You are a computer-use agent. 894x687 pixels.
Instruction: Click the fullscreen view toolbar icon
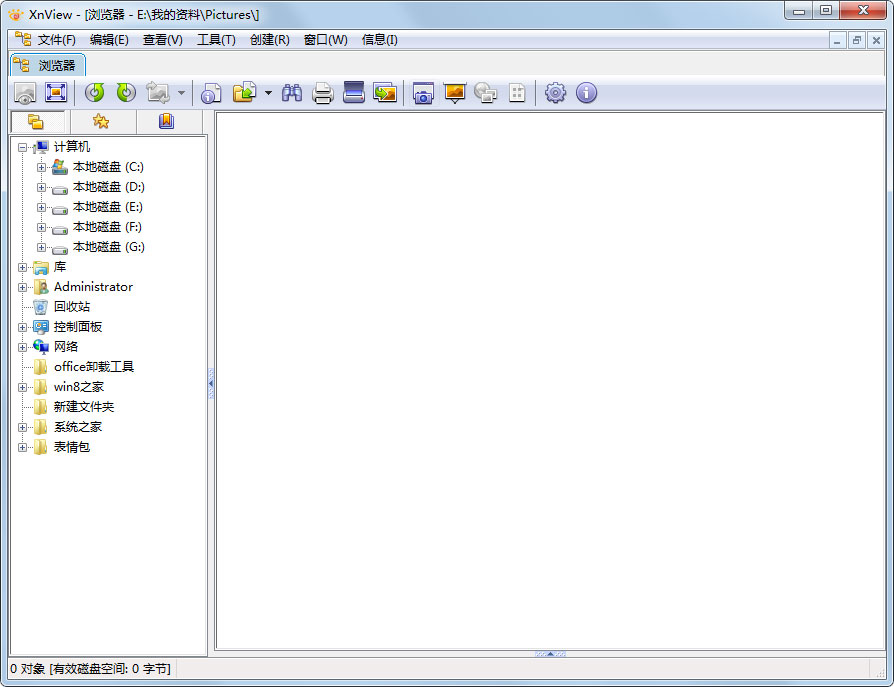pyautogui.click(x=56, y=93)
